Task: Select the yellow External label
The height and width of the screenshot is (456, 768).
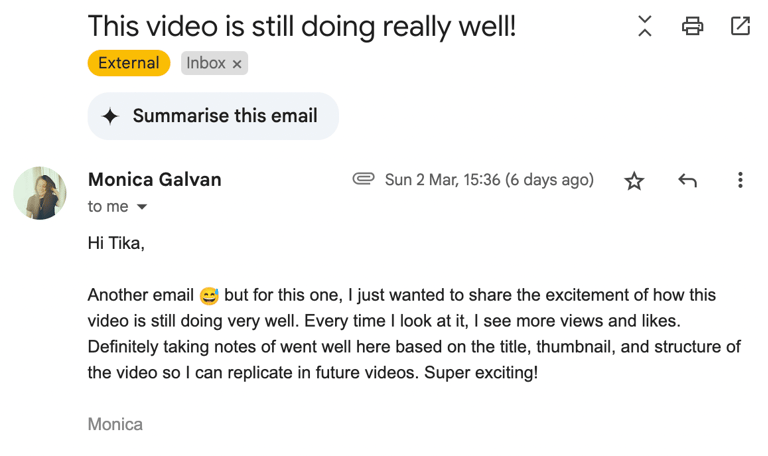Action: point(128,63)
